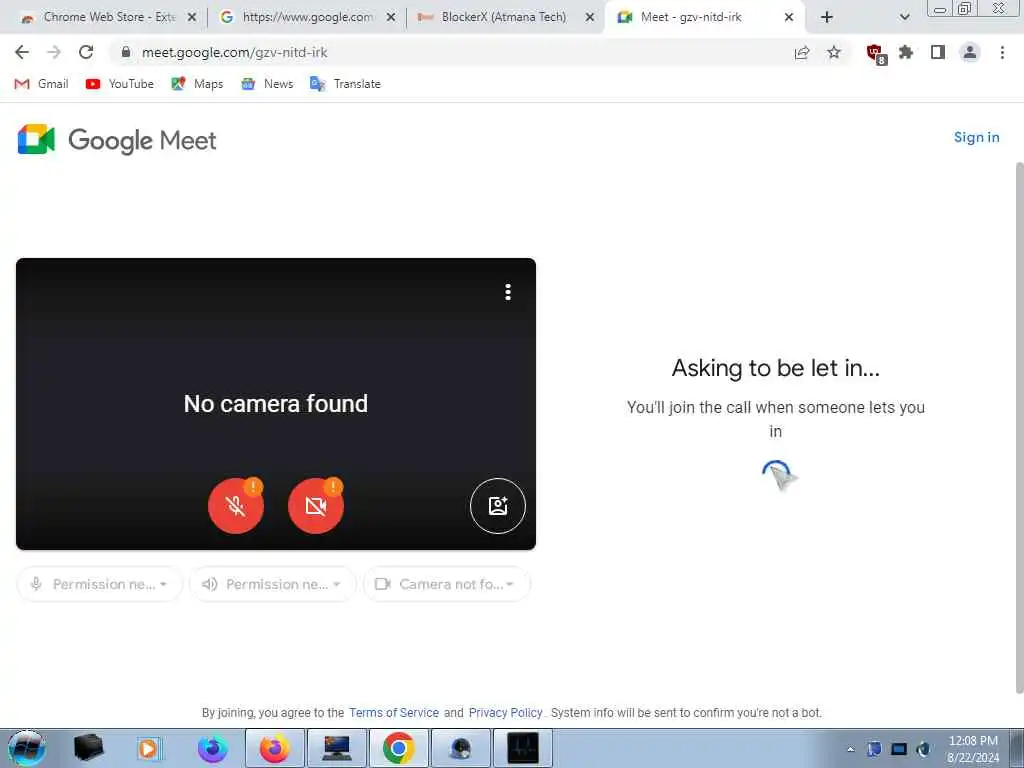View site info via lock icon
1024x768 pixels.
pos(126,52)
